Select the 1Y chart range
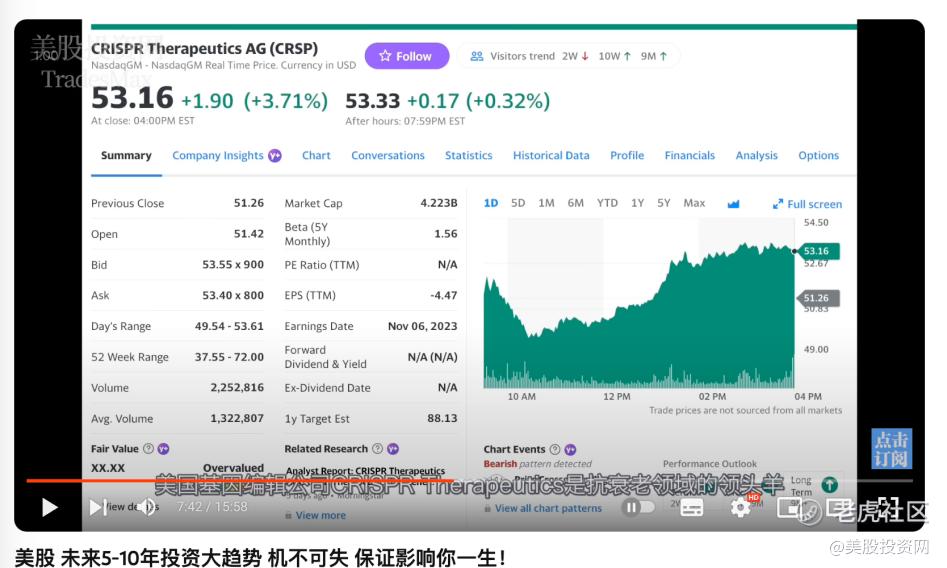The image size is (947, 568). 637,203
